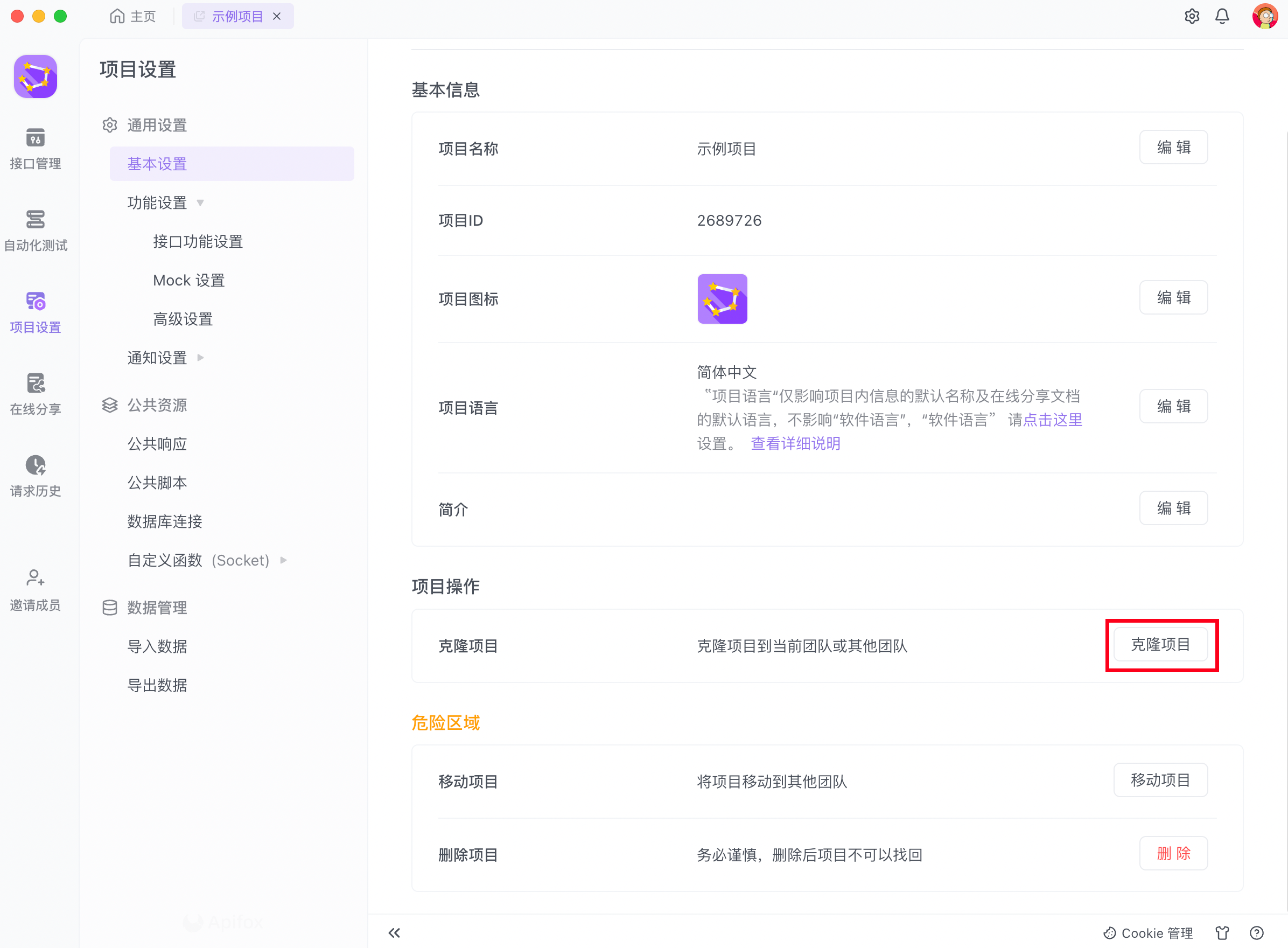Open the 查看详细说明 link
1288x948 pixels.
pyautogui.click(x=795, y=443)
